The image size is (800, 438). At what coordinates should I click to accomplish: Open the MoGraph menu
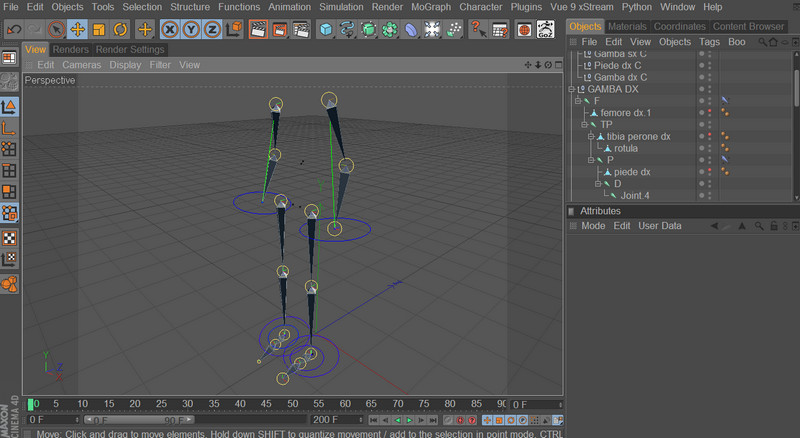coord(430,7)
